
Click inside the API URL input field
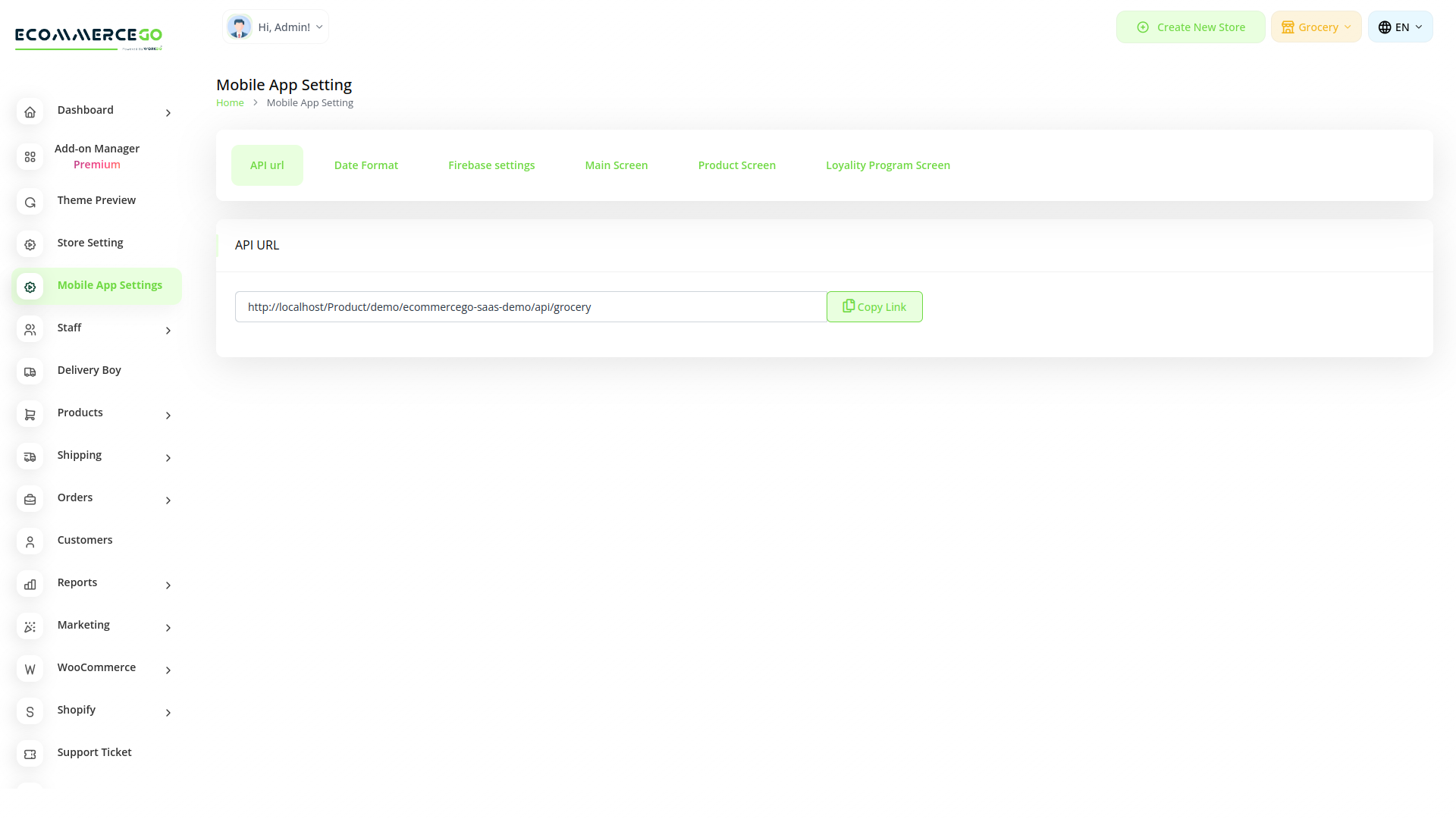click(x=531, y=306)
